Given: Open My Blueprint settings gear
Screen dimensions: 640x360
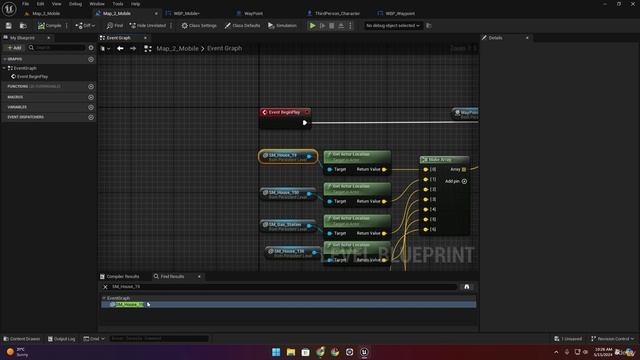Looking at the screenshot, I should point(91,48).
